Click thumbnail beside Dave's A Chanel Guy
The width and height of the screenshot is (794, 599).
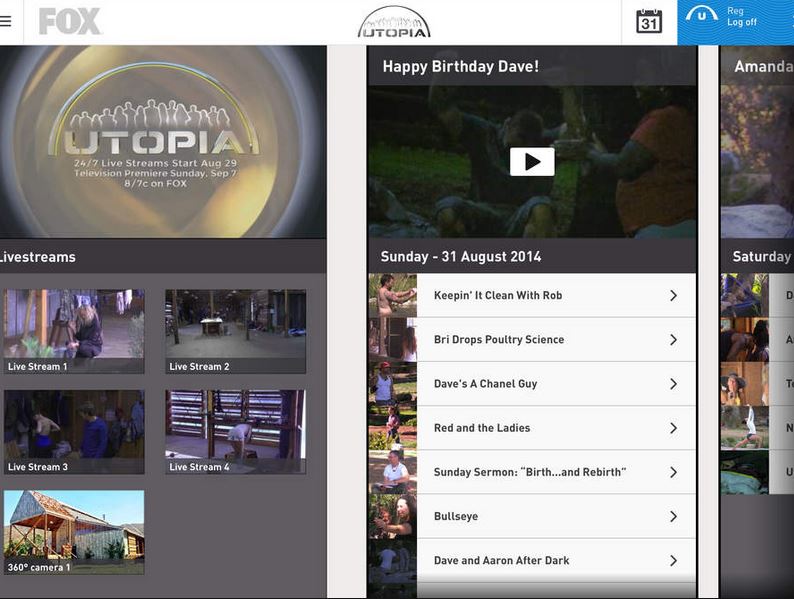[x=393, y=384]
